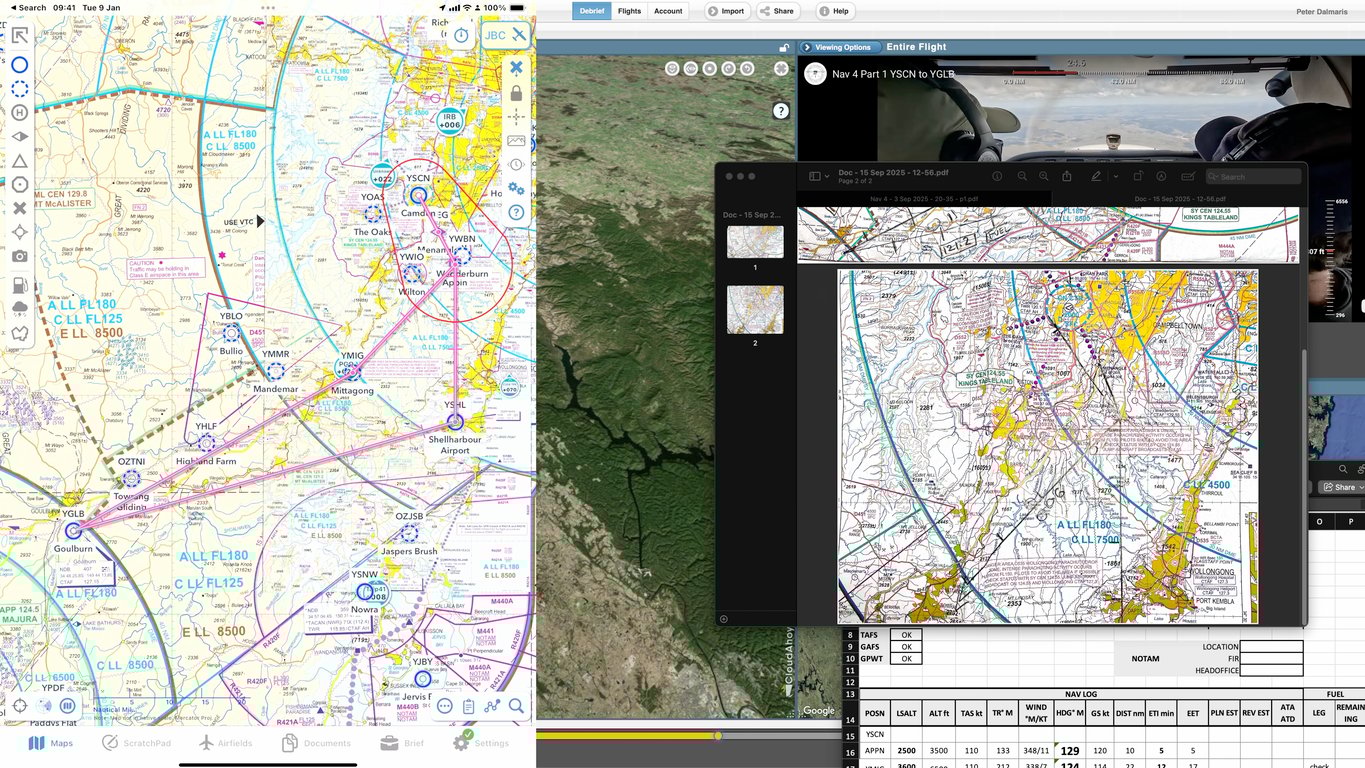Tap the camera icon on the map toolbar
The height and width of the screenshot is (768, 1365).
19,256
